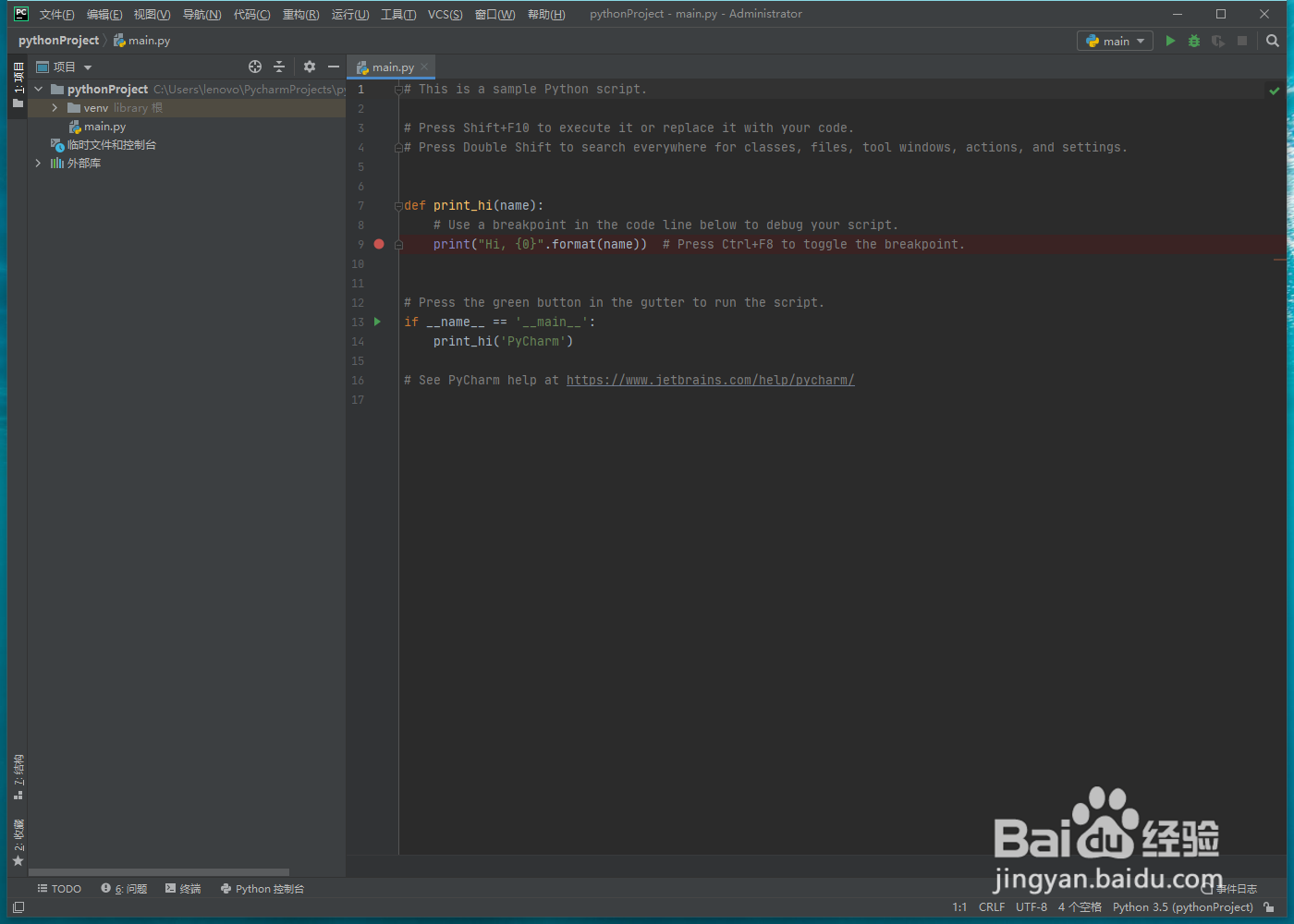Open the VCS(S) menu
This screenshot has height=924, width=1294.
(445, 14)
